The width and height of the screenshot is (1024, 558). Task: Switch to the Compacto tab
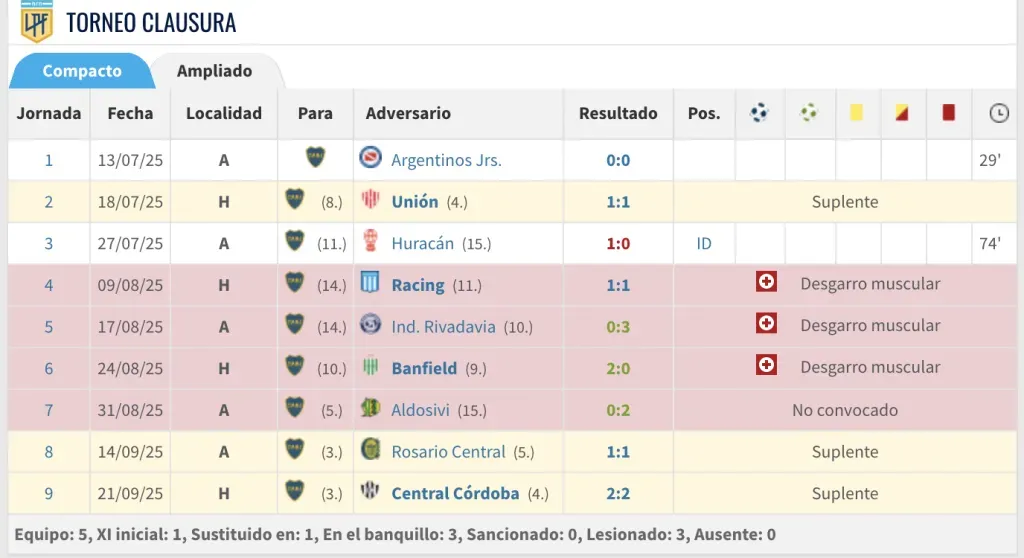(x=82, y=71)
